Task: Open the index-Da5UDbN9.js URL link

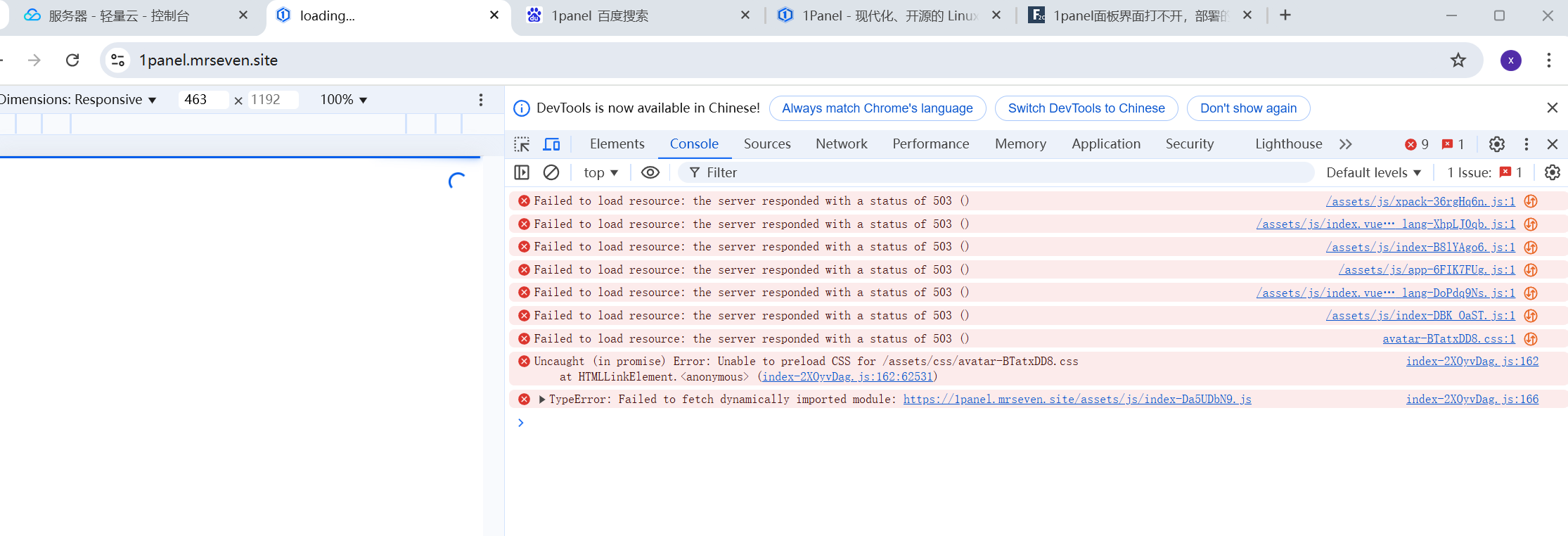Action: [x=1077, y=400]
